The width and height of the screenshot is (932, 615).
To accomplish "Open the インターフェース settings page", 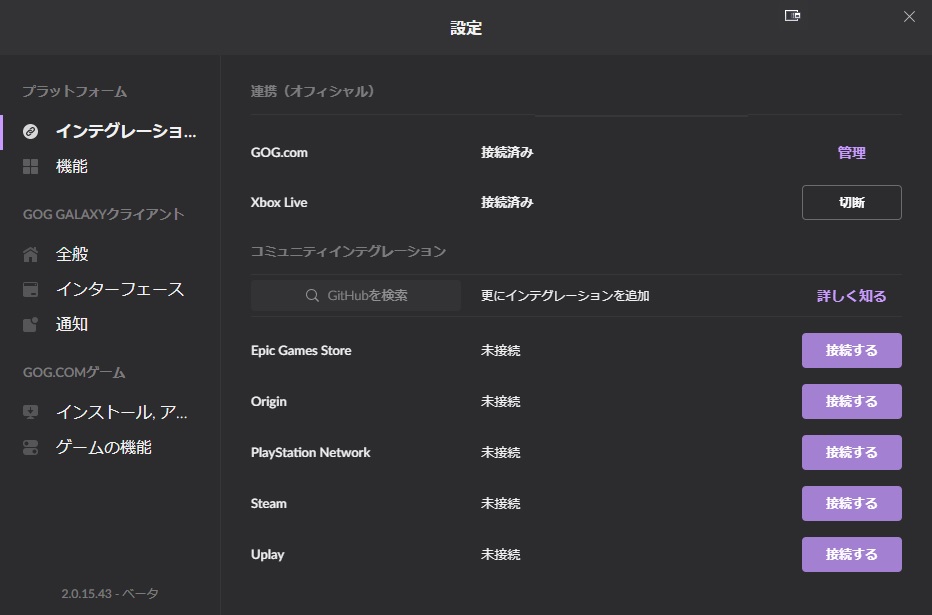I will pos(110,289).
